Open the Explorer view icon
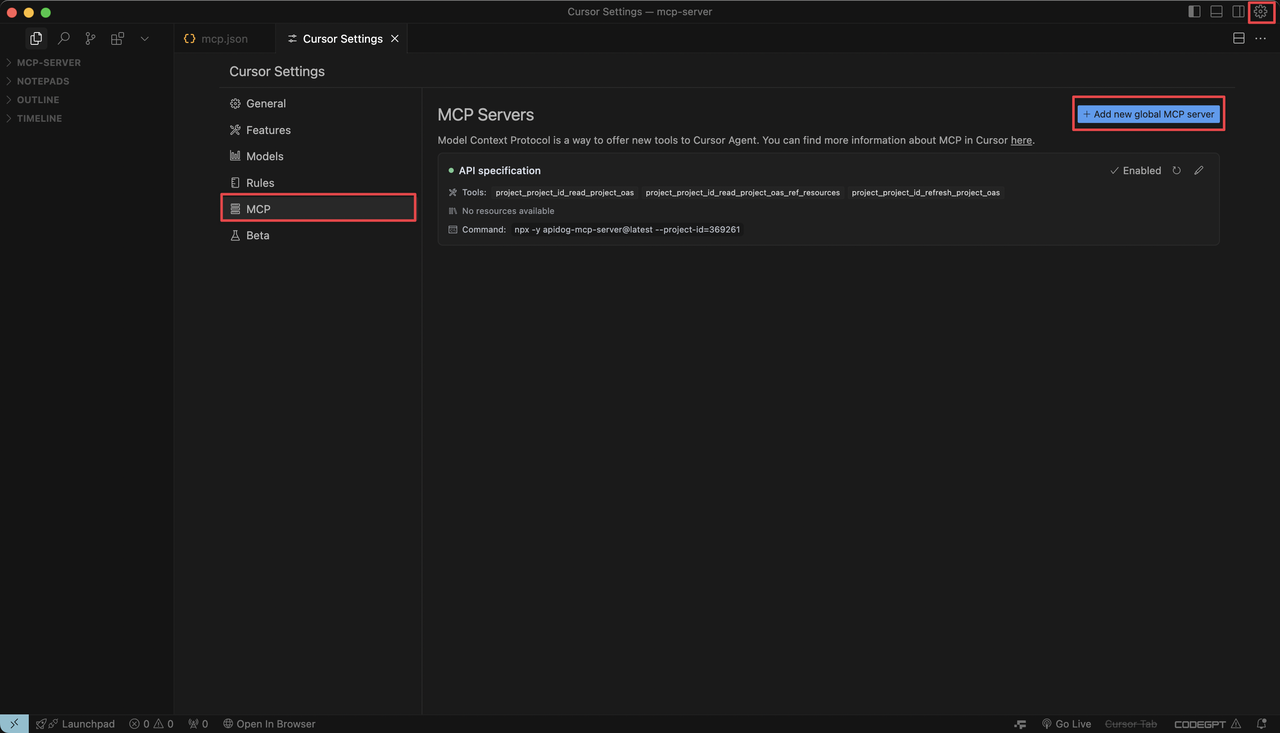Viewport: 1280px width, 733px height. point(36,38)
